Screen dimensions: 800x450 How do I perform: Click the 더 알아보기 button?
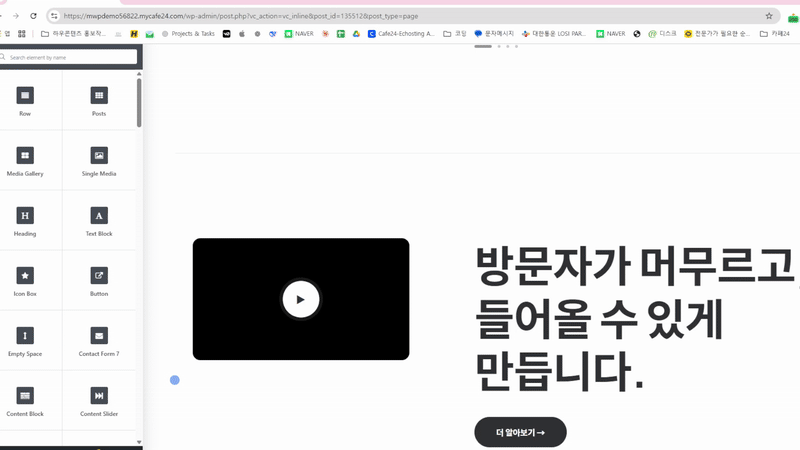[x=520, y=432]
